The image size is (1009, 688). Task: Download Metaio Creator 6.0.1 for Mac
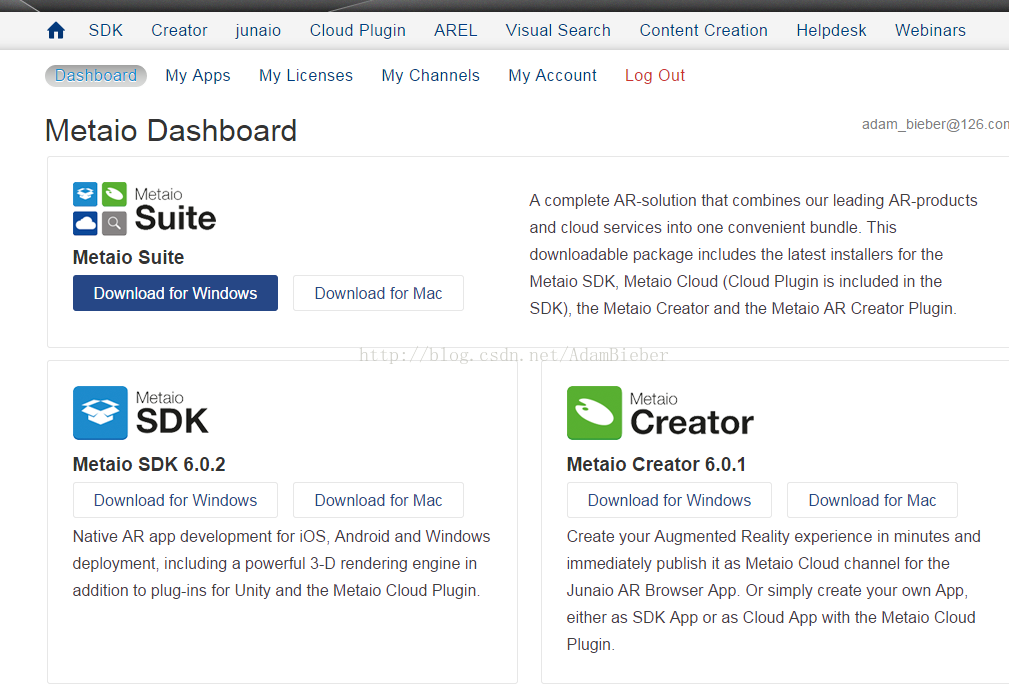(873, 500)
